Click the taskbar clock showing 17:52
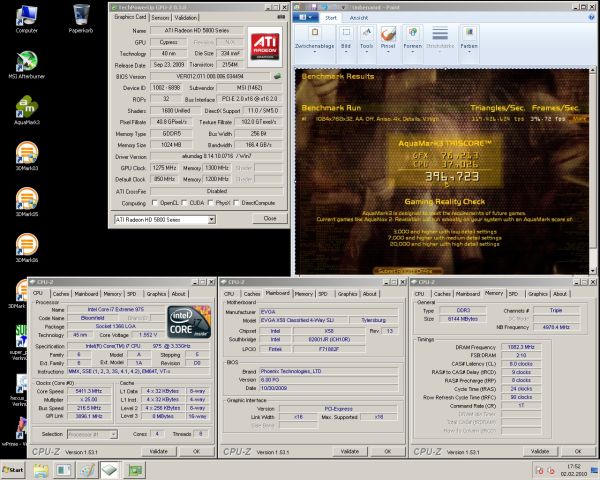The height and width of the screenshot is (480, 600). pos(575,470)
